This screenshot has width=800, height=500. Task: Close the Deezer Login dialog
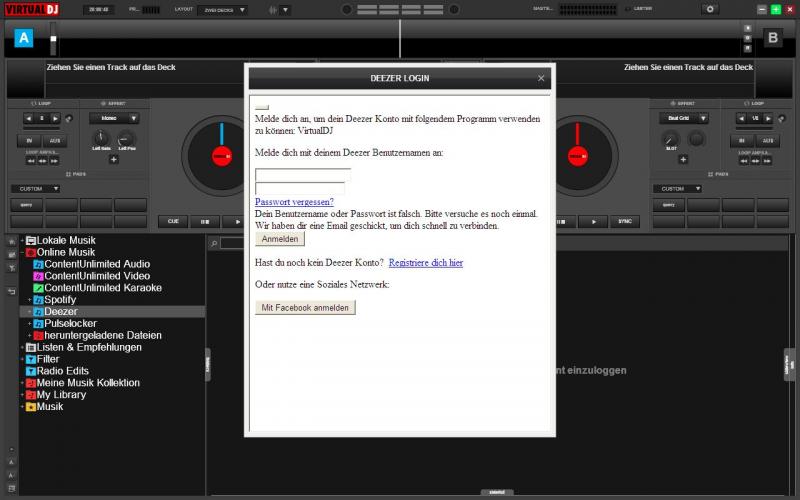pyautogui.click(x=541, y=78)
